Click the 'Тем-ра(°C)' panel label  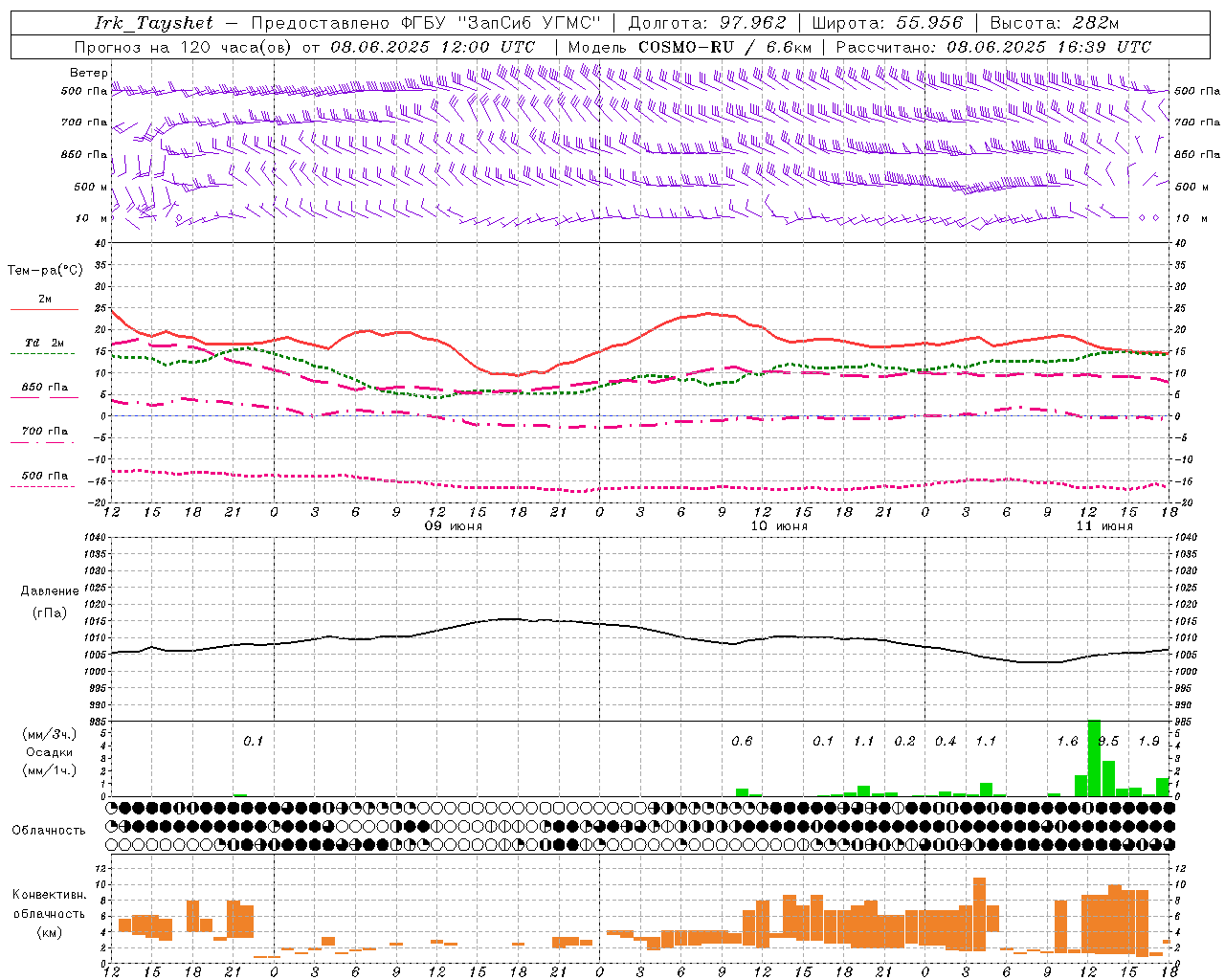(46, 271)
